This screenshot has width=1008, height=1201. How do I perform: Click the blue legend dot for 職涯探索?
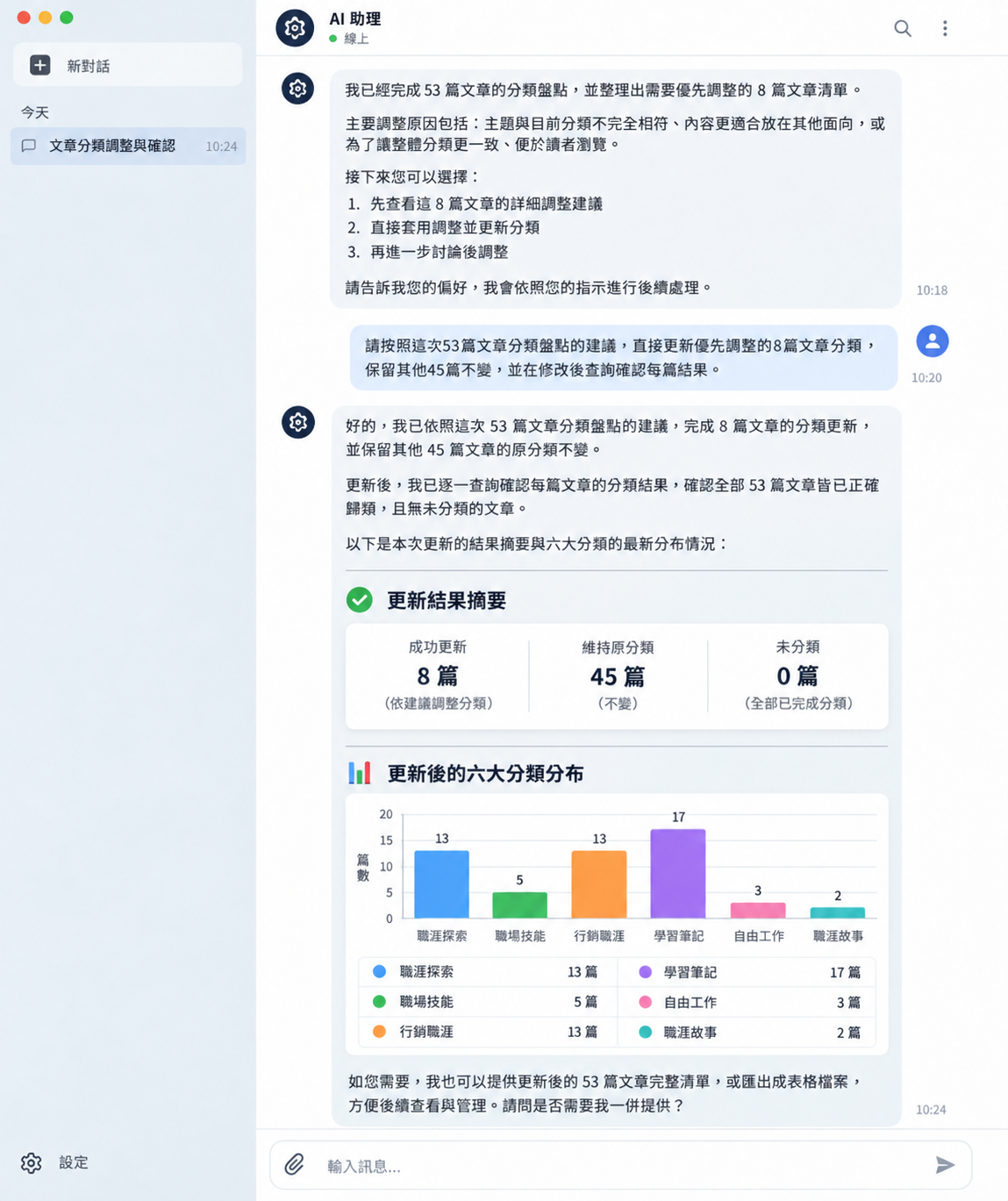pyautogui.click(x=380, y=971)
